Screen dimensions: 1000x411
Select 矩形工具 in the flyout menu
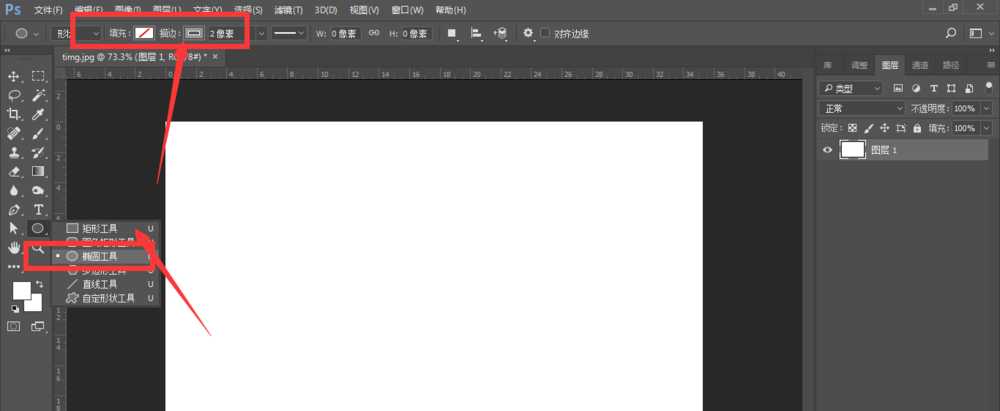[x=99, y=229]
